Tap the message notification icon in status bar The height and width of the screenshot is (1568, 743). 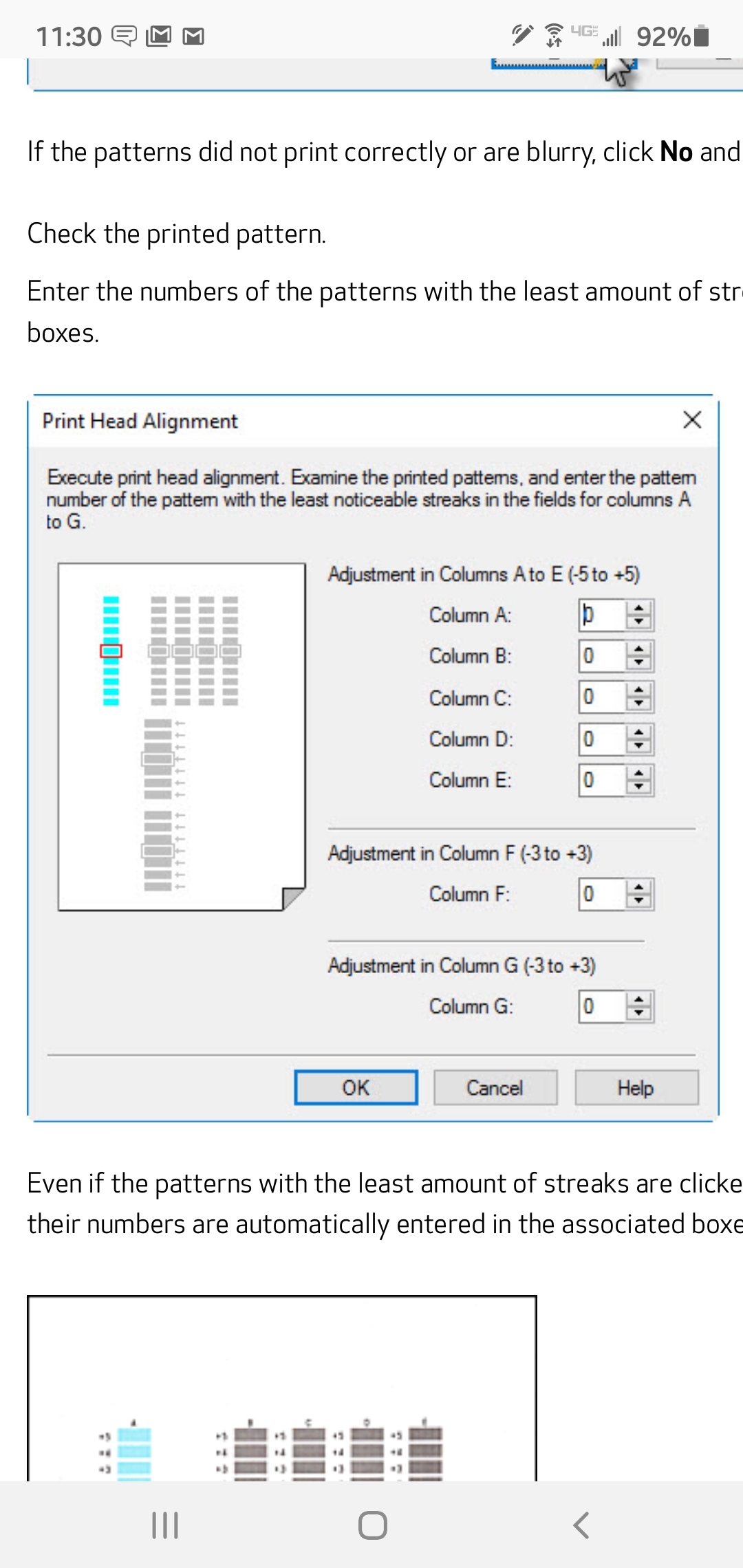click(125, 36)
